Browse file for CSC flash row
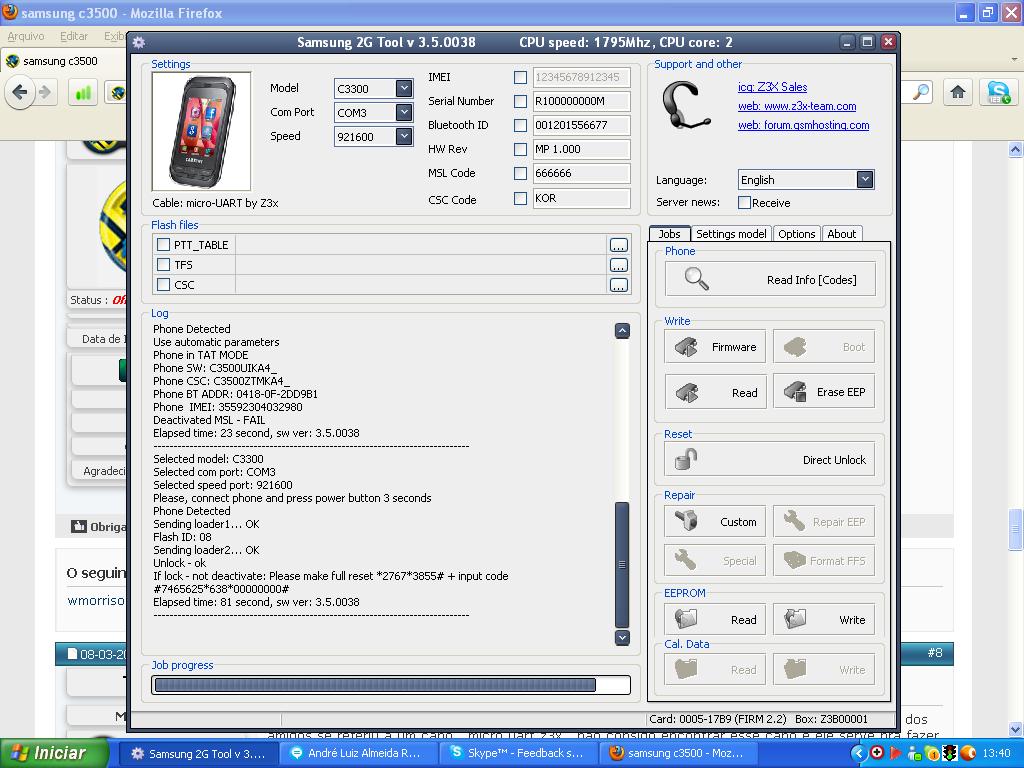Screen dimensions: 1024x768 click(618, 285)
